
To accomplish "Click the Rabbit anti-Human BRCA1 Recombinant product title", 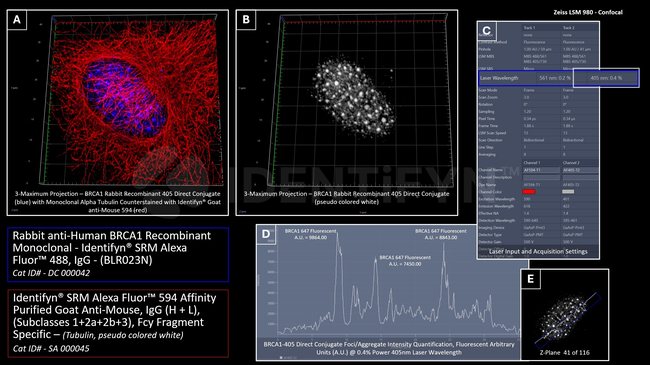I will point(112,248).
